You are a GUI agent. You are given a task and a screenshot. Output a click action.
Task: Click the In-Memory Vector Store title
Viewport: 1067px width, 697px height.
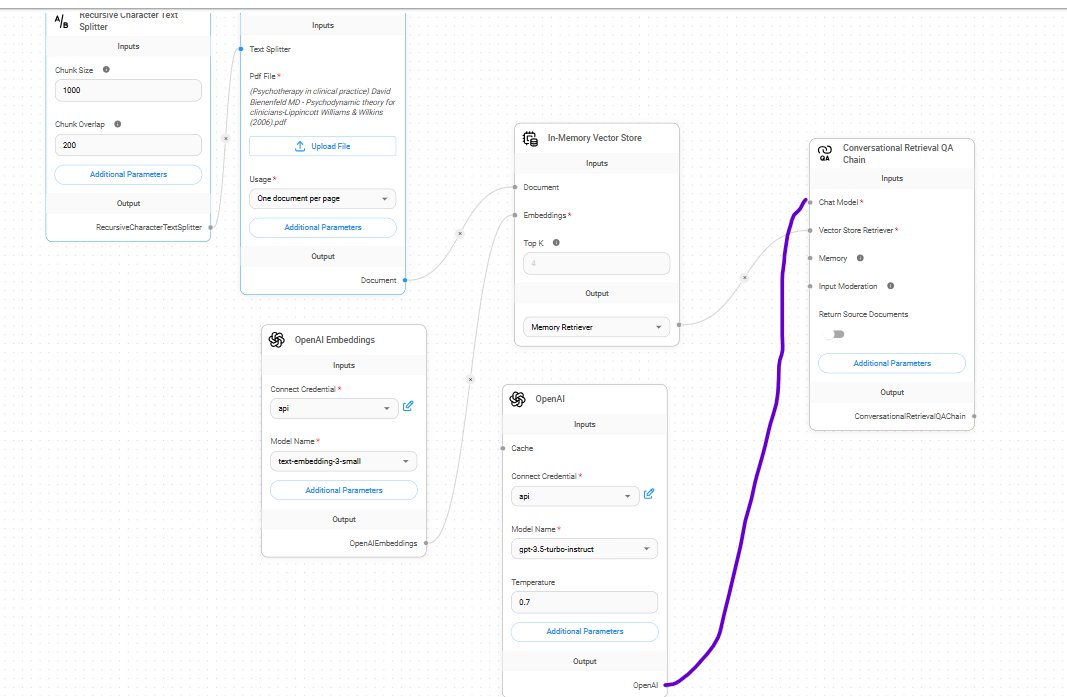(594, 138)
